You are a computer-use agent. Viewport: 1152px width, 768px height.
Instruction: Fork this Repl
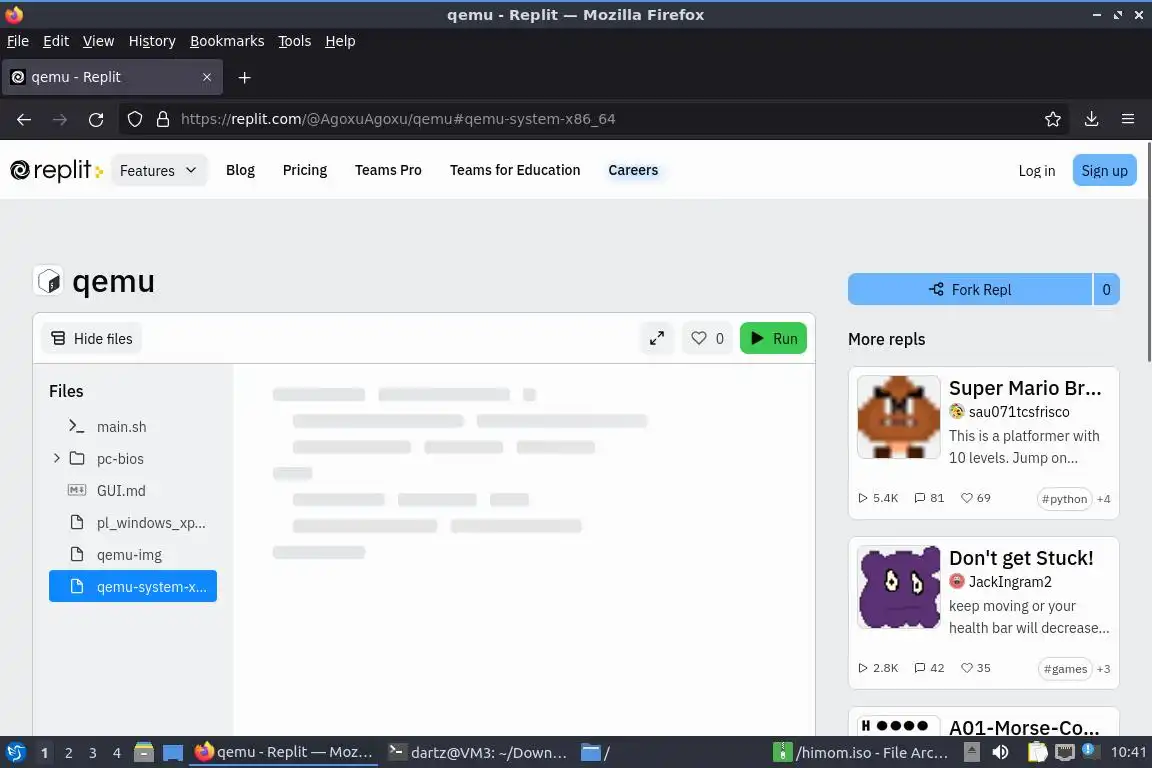[x=970, y=290]
